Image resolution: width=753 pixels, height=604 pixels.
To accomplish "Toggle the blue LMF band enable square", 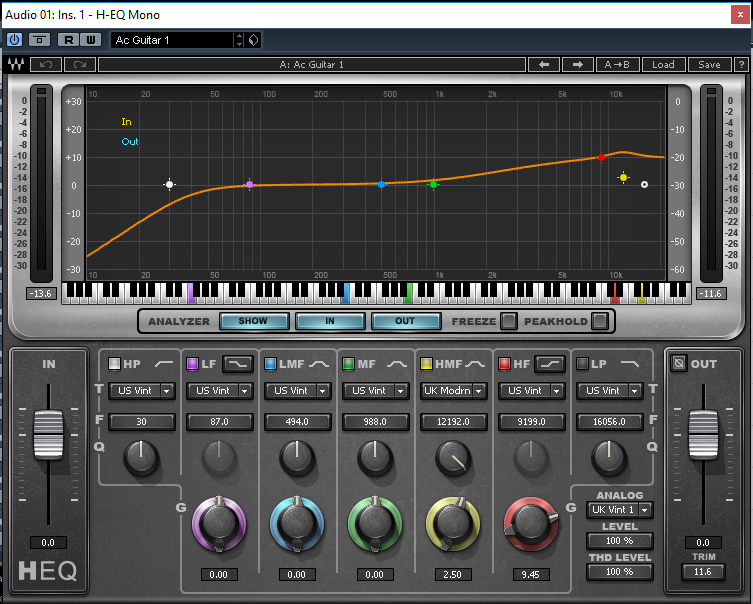I will [270, 363].
